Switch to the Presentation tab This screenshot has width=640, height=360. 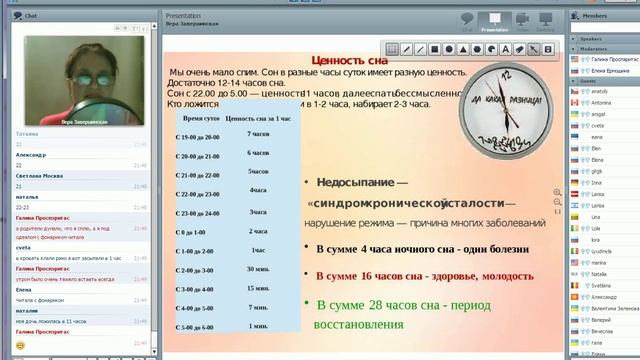click(494, 22)
